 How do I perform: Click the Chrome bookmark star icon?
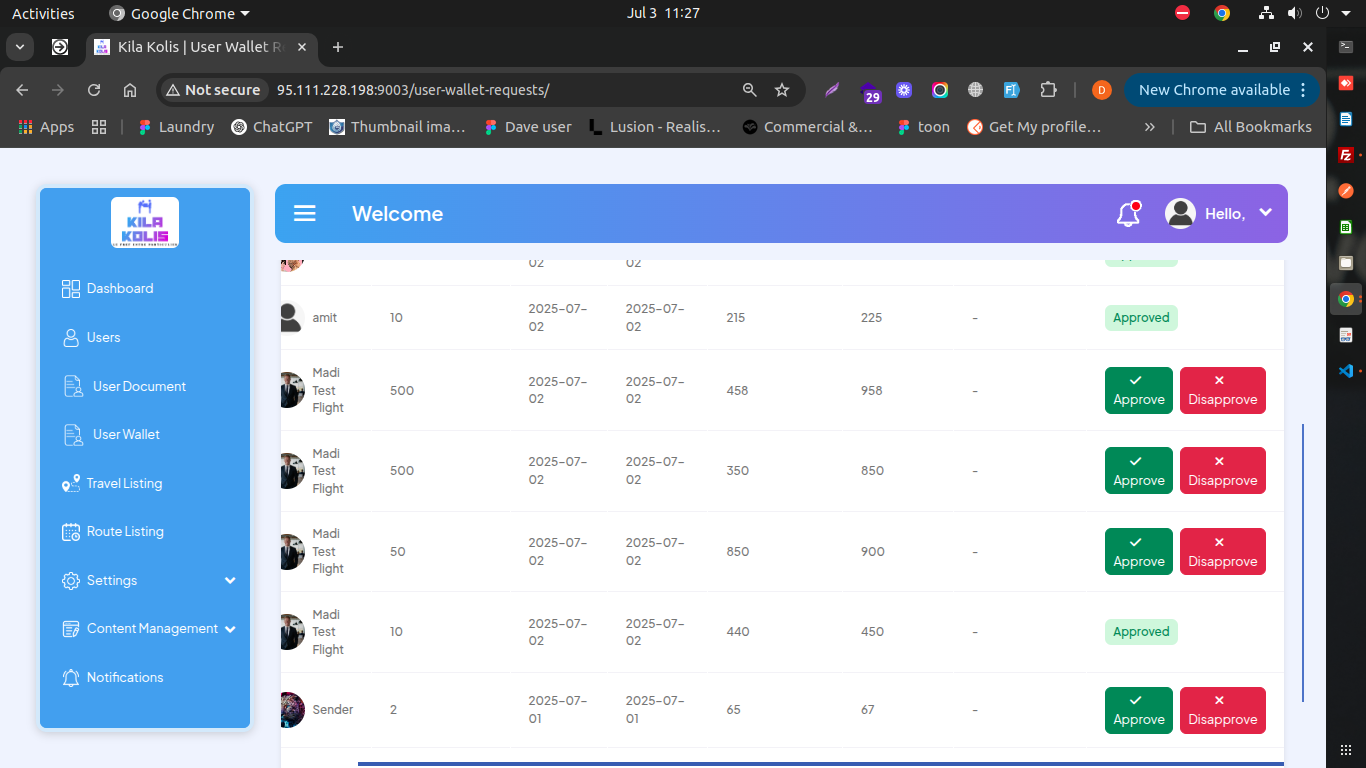click(782, 90)
